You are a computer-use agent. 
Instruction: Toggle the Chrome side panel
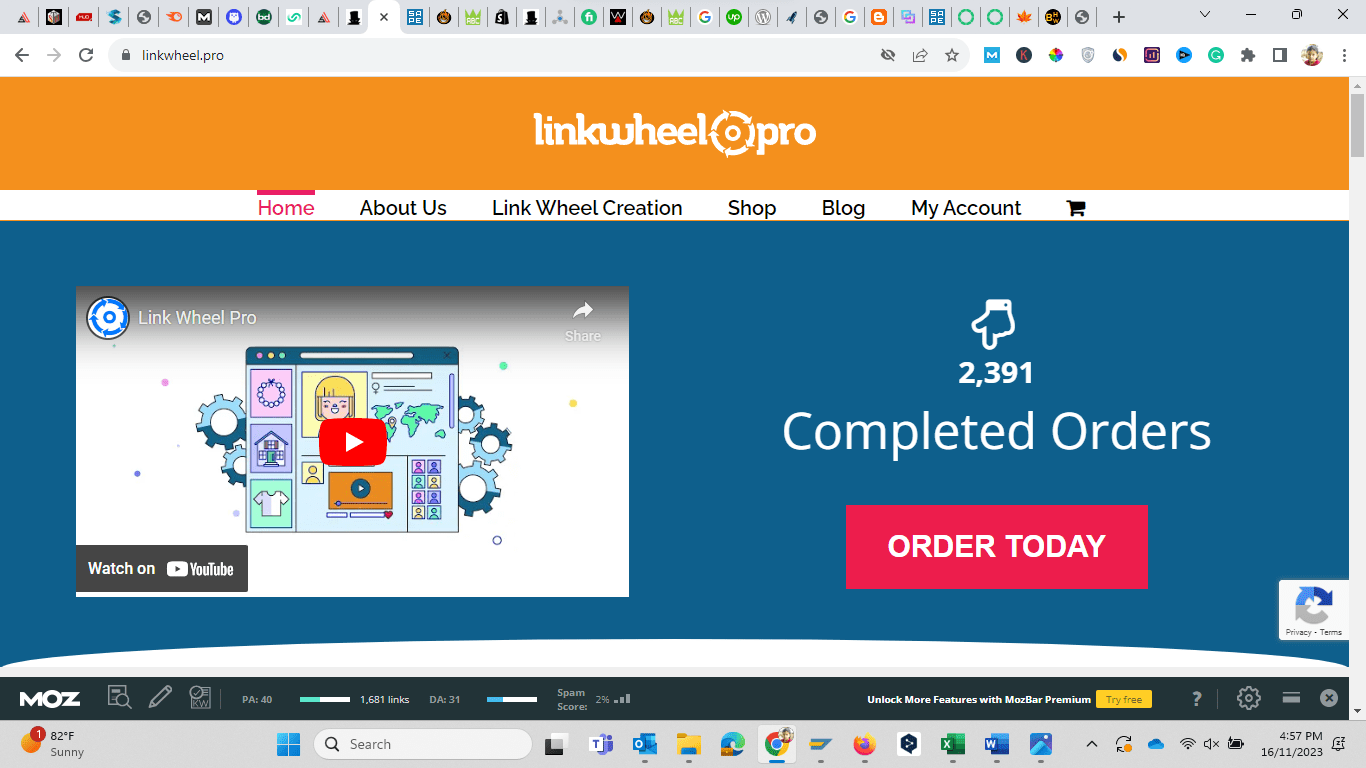[x=1279, y=56]
